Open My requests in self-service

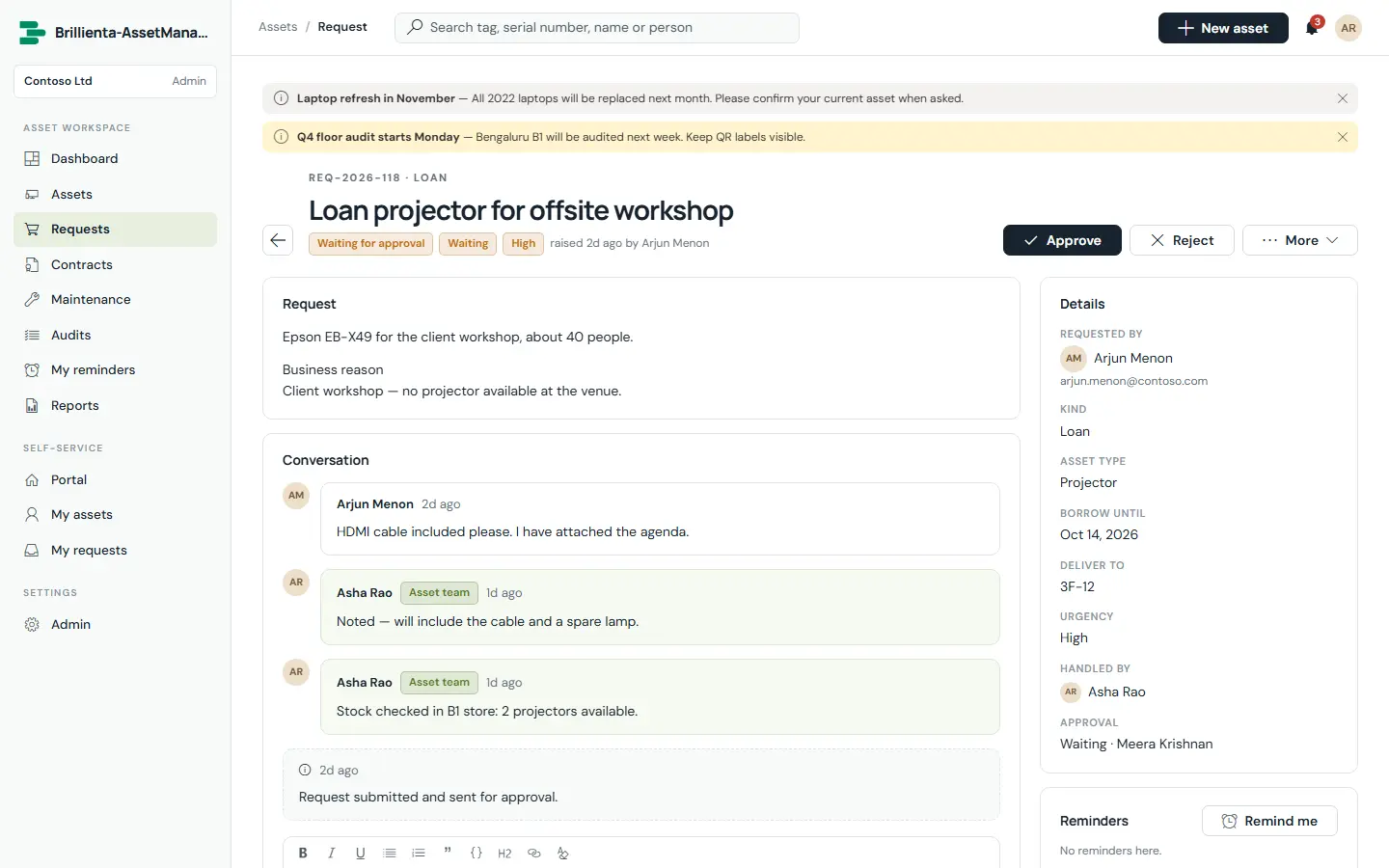(x=116, y=550)
